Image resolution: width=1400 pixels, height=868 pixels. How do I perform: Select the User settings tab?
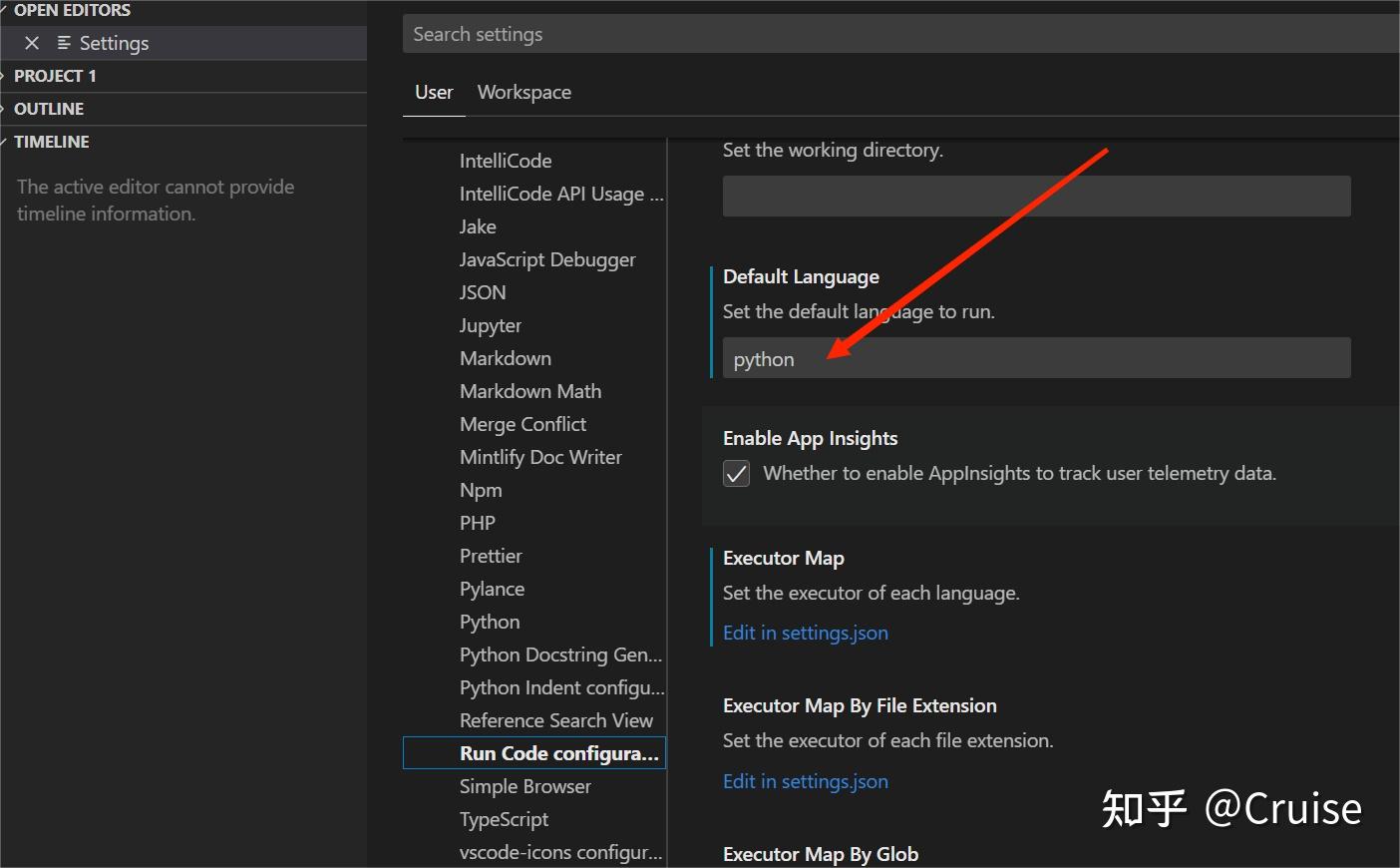(434, 92)
